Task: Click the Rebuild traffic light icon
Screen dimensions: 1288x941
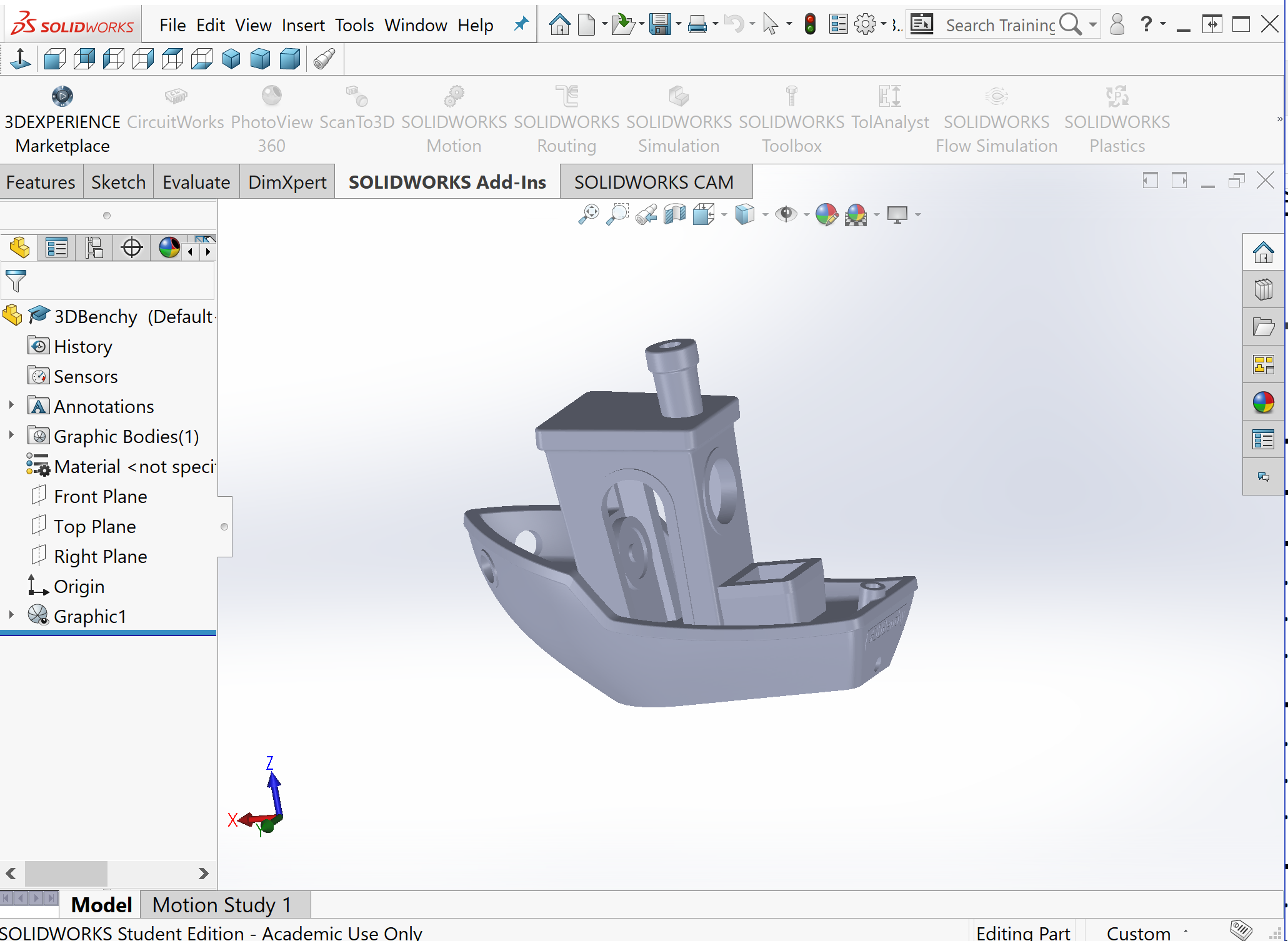Action: [810, 25]
